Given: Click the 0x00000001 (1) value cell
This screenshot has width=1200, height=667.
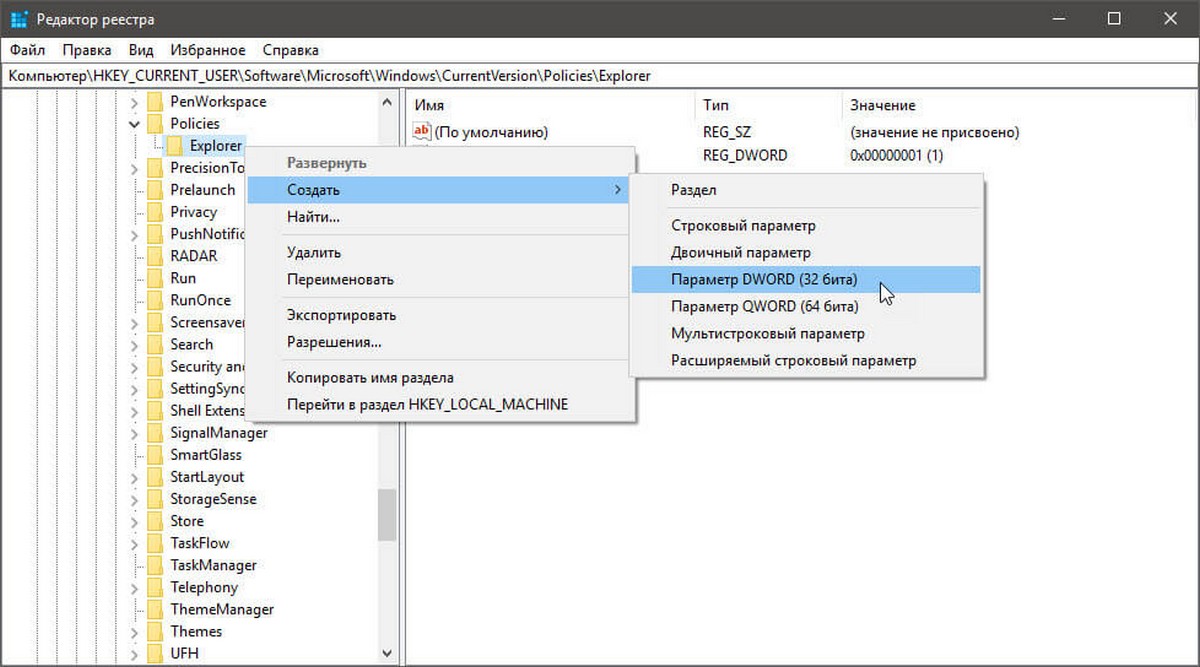Looking at the screenshot, I should coord(897,155).
